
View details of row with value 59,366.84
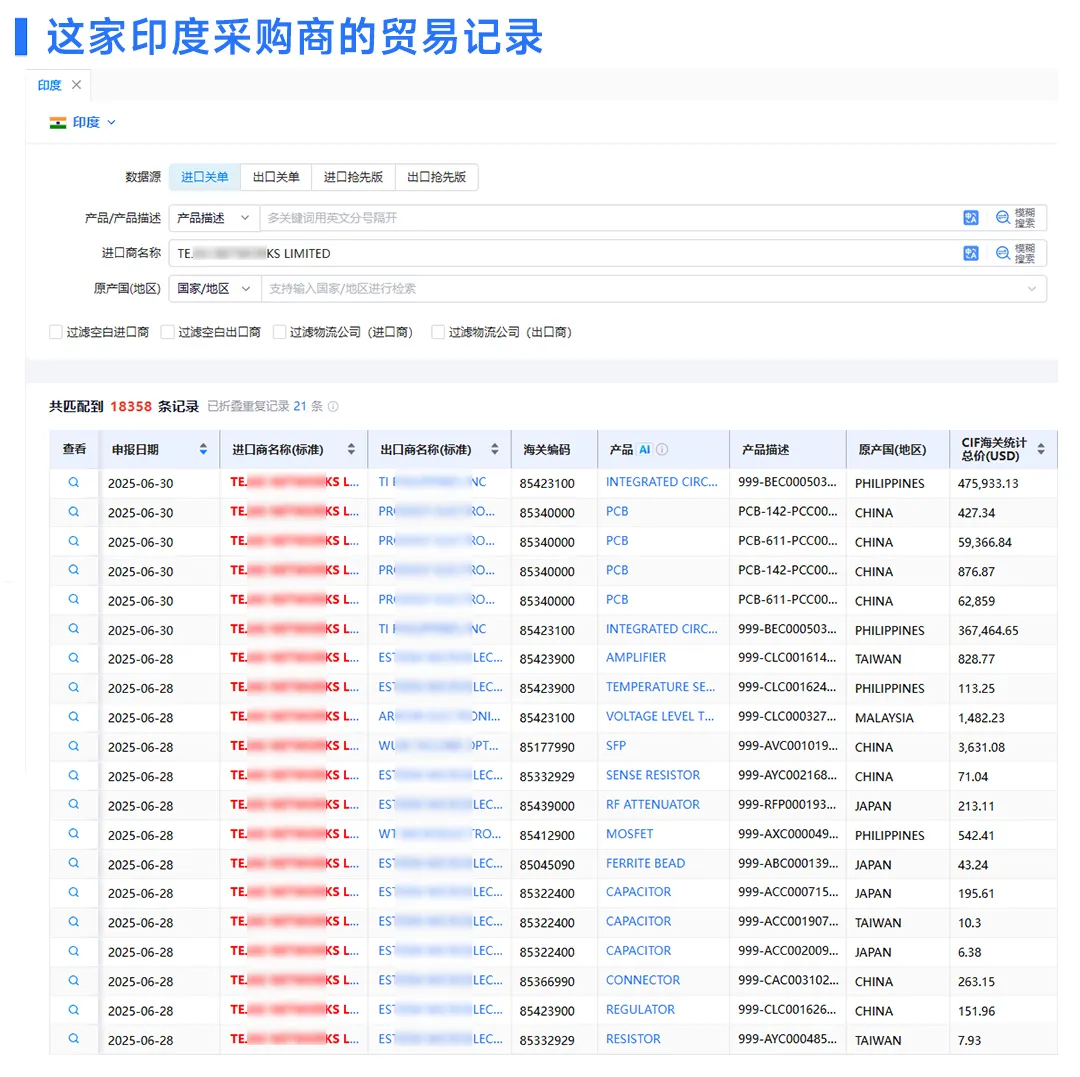click(x=74, y=541)
